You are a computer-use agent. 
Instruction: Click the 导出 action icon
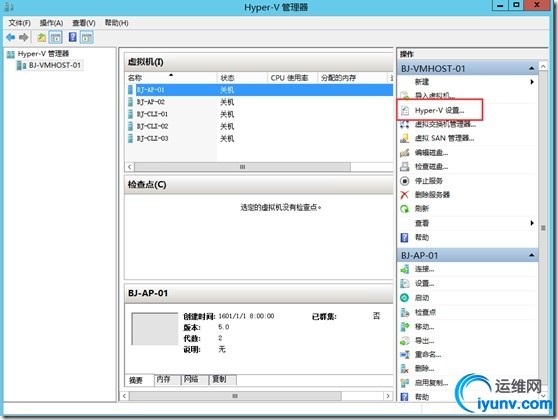point(405,341)
